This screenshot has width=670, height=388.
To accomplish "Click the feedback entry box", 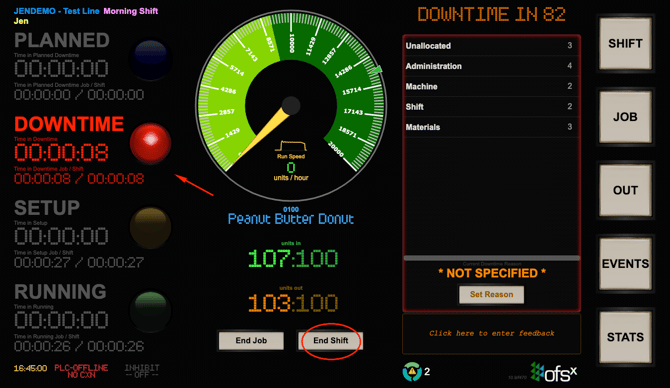I will tap(491, 334).
